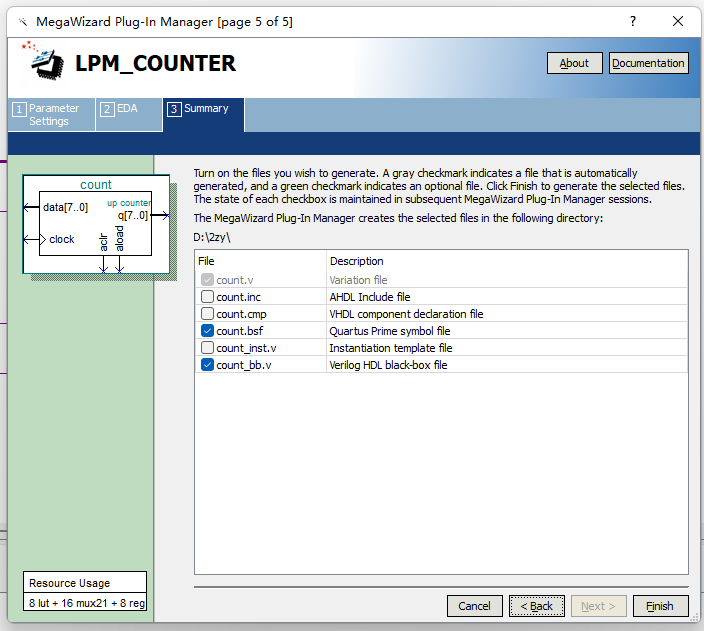Toggle the count.v variation file checkbox
704x631 pixels.
pos(207,280)
